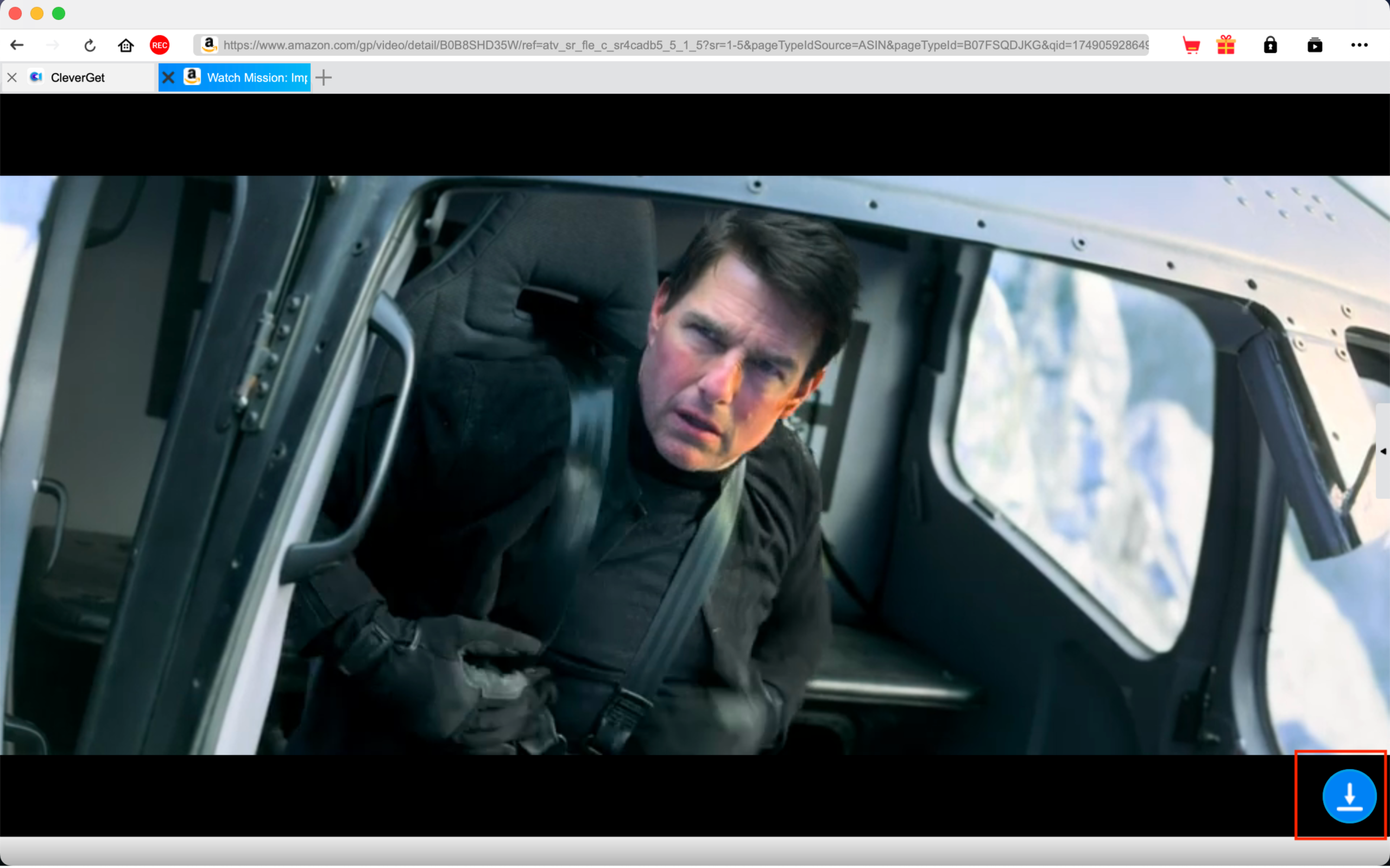Start recording with the REC button
This screenshot has height=868, width=1390.
160,45
